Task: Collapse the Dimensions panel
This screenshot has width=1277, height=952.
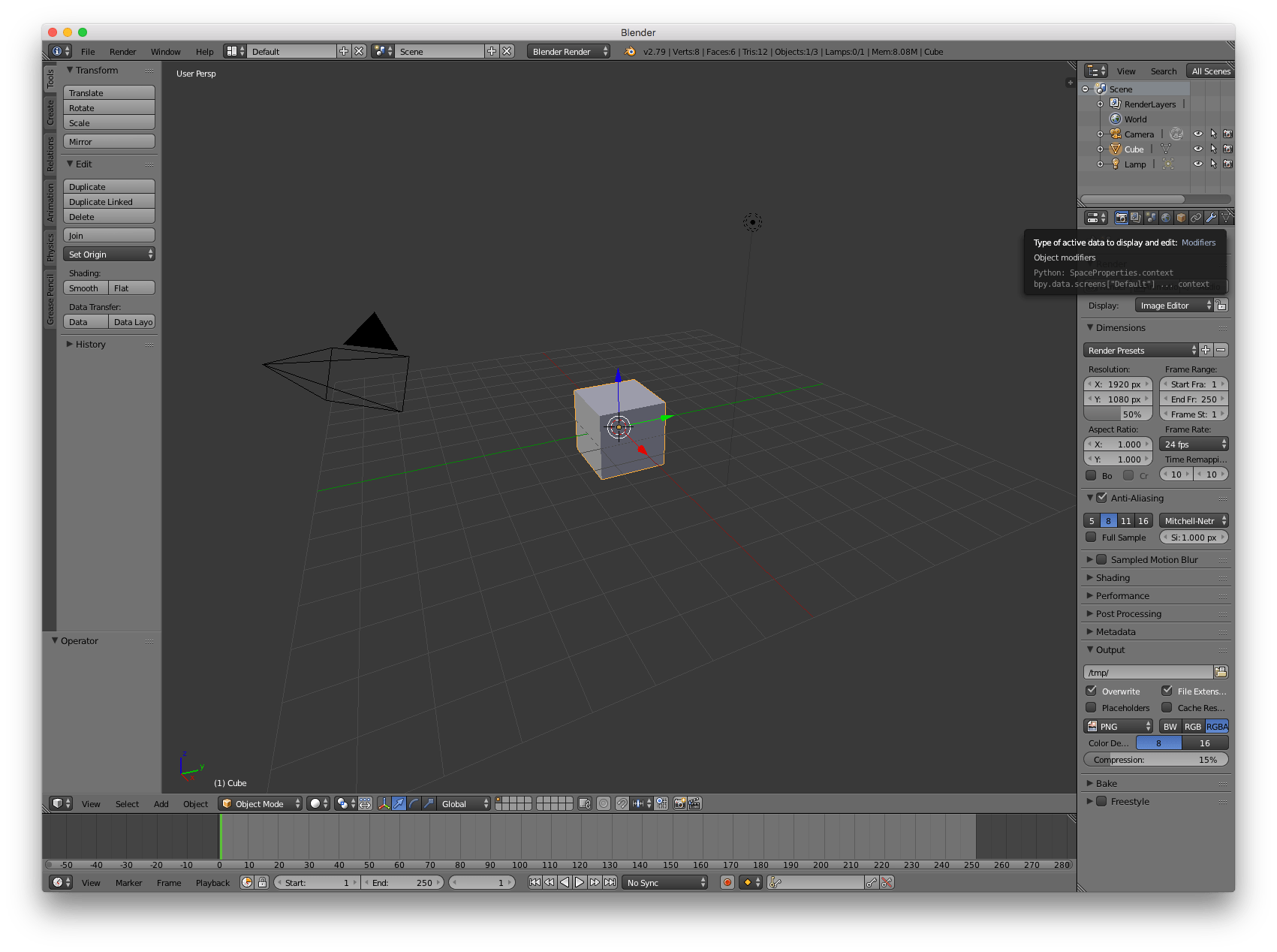Action: click(1117, 327)
